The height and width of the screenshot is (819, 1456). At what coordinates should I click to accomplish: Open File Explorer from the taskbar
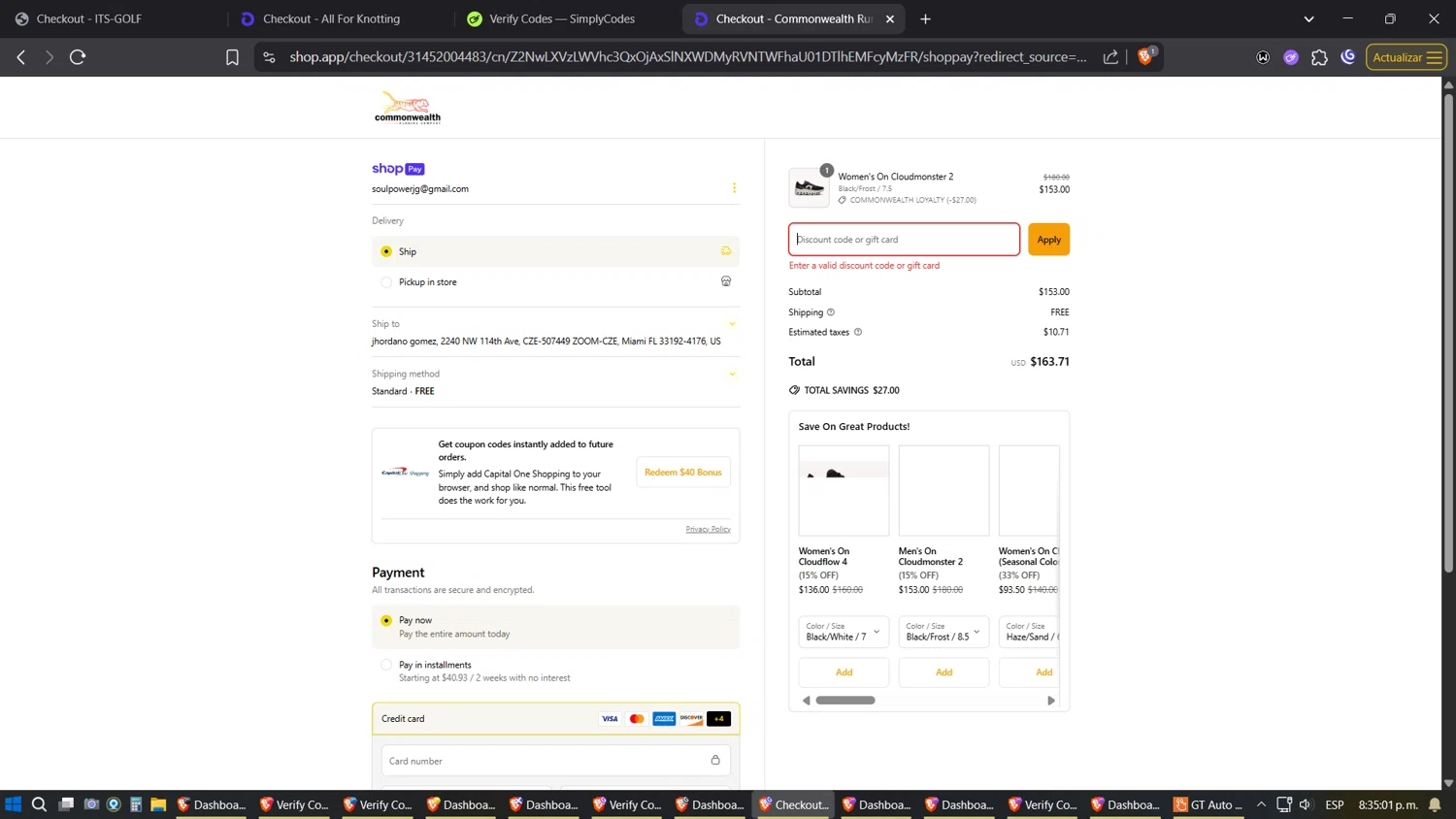coord(158,804)
